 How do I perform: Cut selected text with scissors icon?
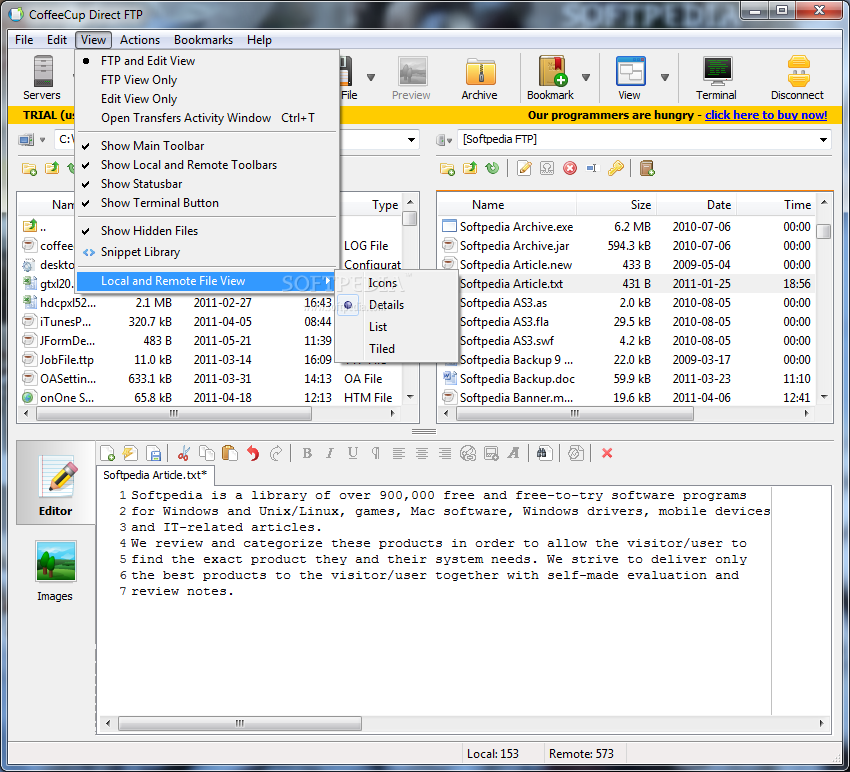click(184, 453)
